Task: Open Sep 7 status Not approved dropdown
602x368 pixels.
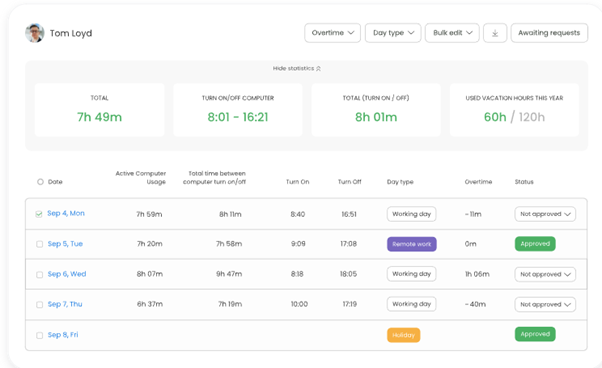Action: click(545, 304)
